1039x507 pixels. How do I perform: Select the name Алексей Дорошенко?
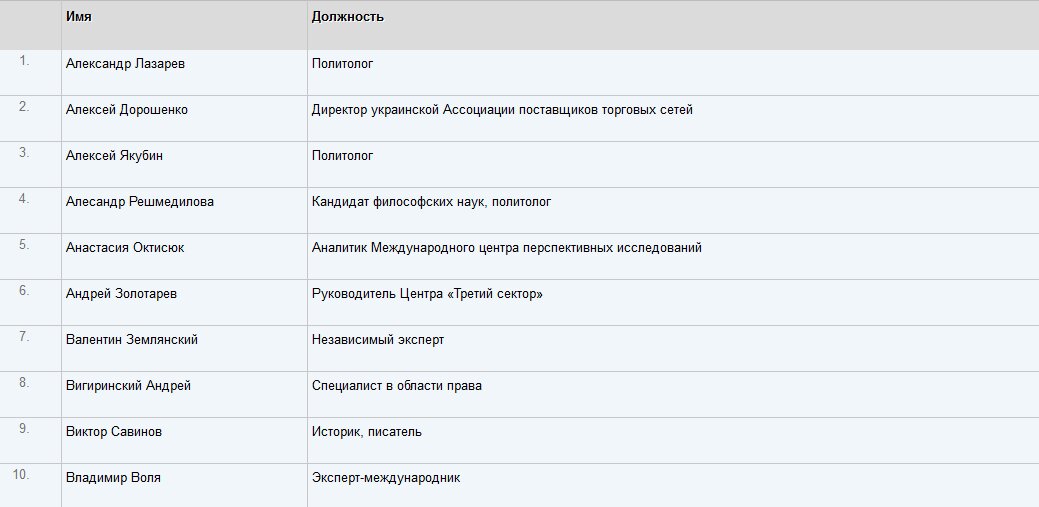click(x=127, y=110)
